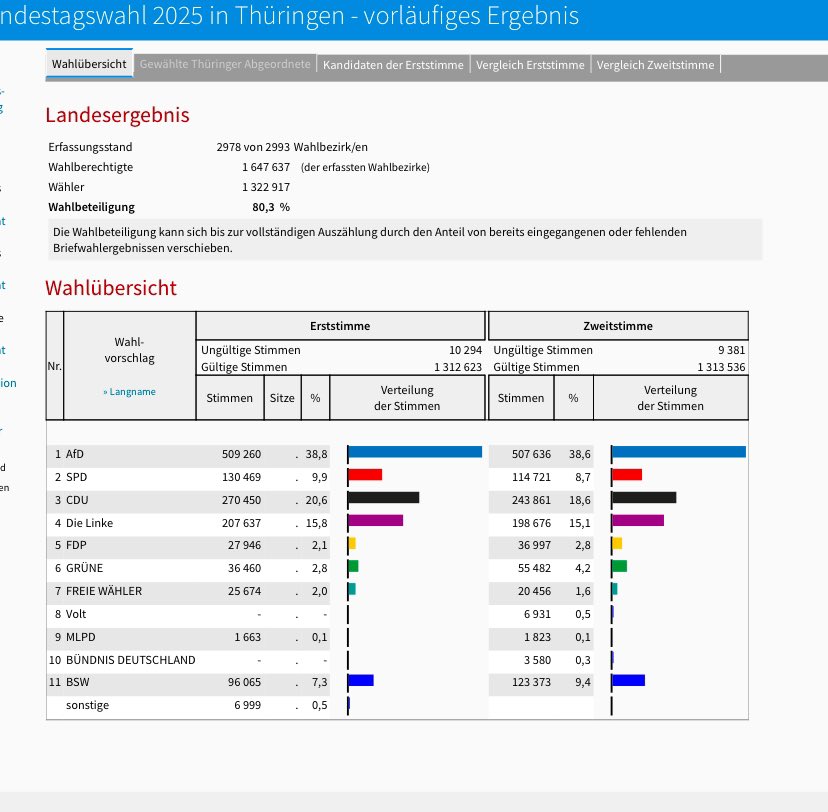The width and height of the screenshot is (828, 812).
Task: Click Erststimme Gültige Stimmen value 1 312 623
Action: pyautogui.click(x=458, y=367)
